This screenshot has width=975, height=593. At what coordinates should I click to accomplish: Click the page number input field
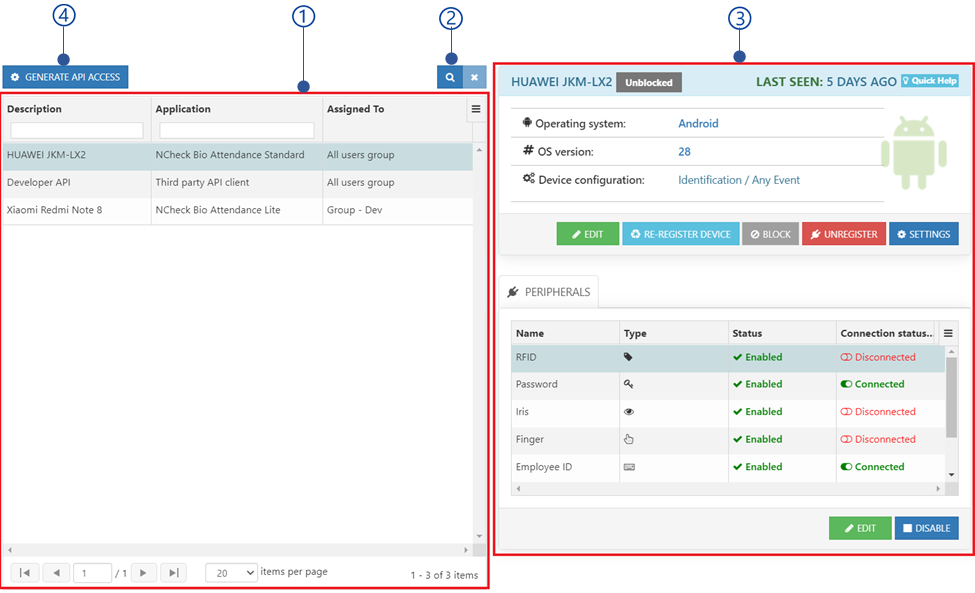coord(92,572)
